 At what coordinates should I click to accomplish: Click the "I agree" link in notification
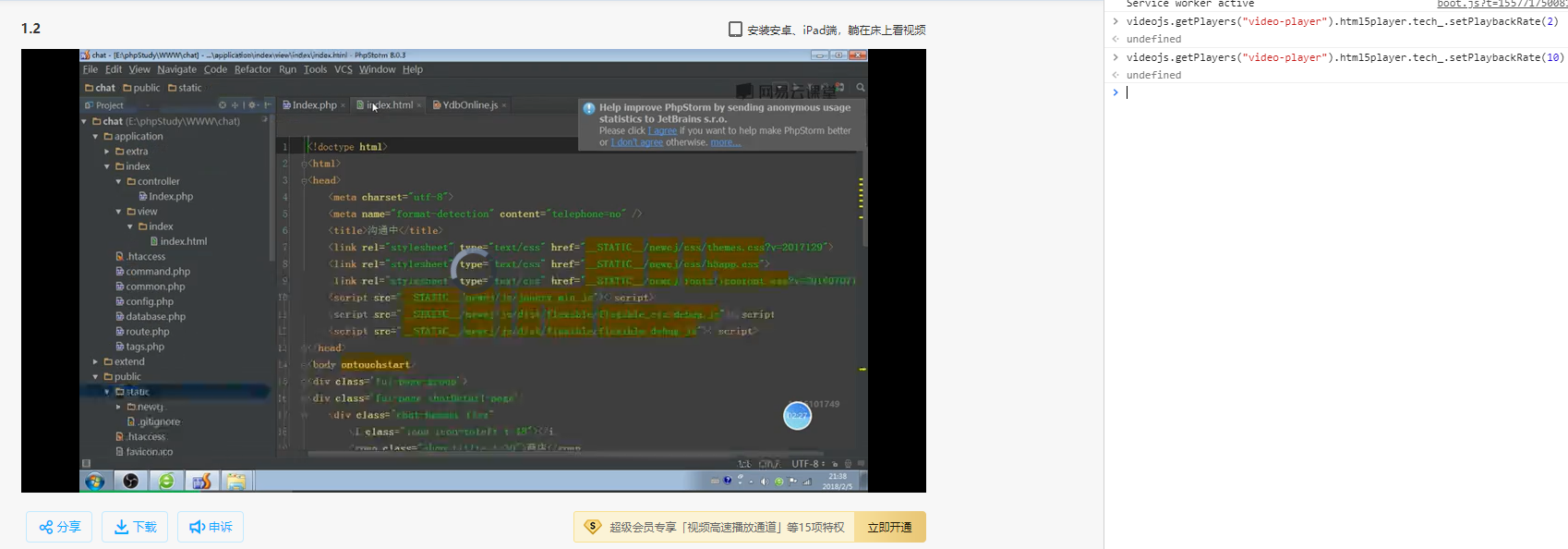click(663, 131)
